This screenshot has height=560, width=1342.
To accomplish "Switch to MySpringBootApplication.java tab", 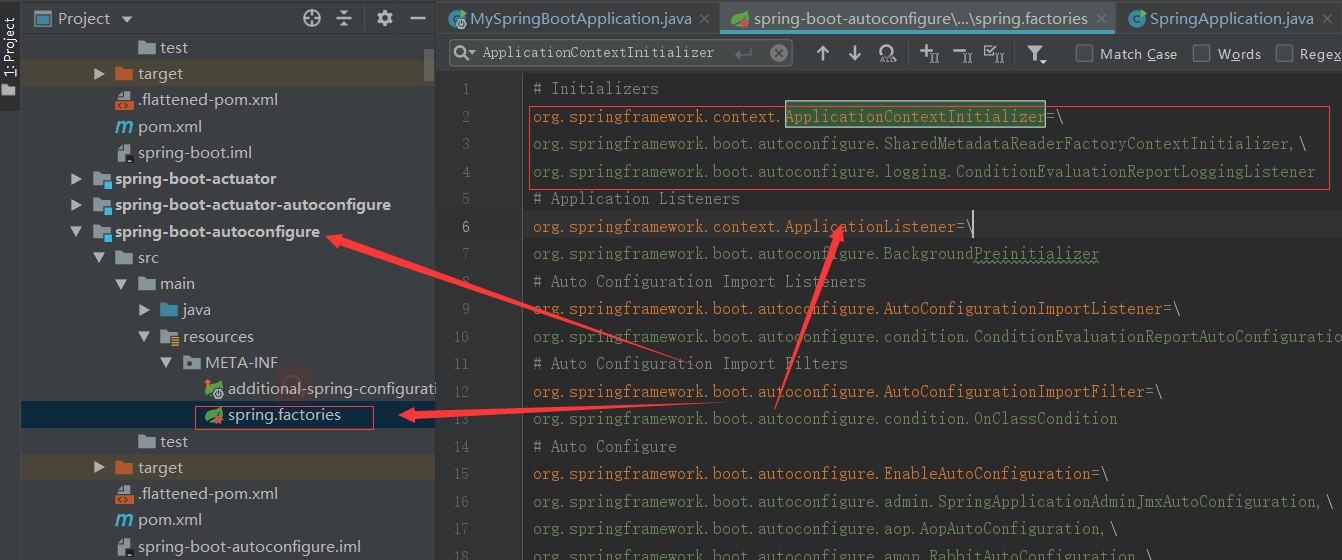I will point(580,18).
